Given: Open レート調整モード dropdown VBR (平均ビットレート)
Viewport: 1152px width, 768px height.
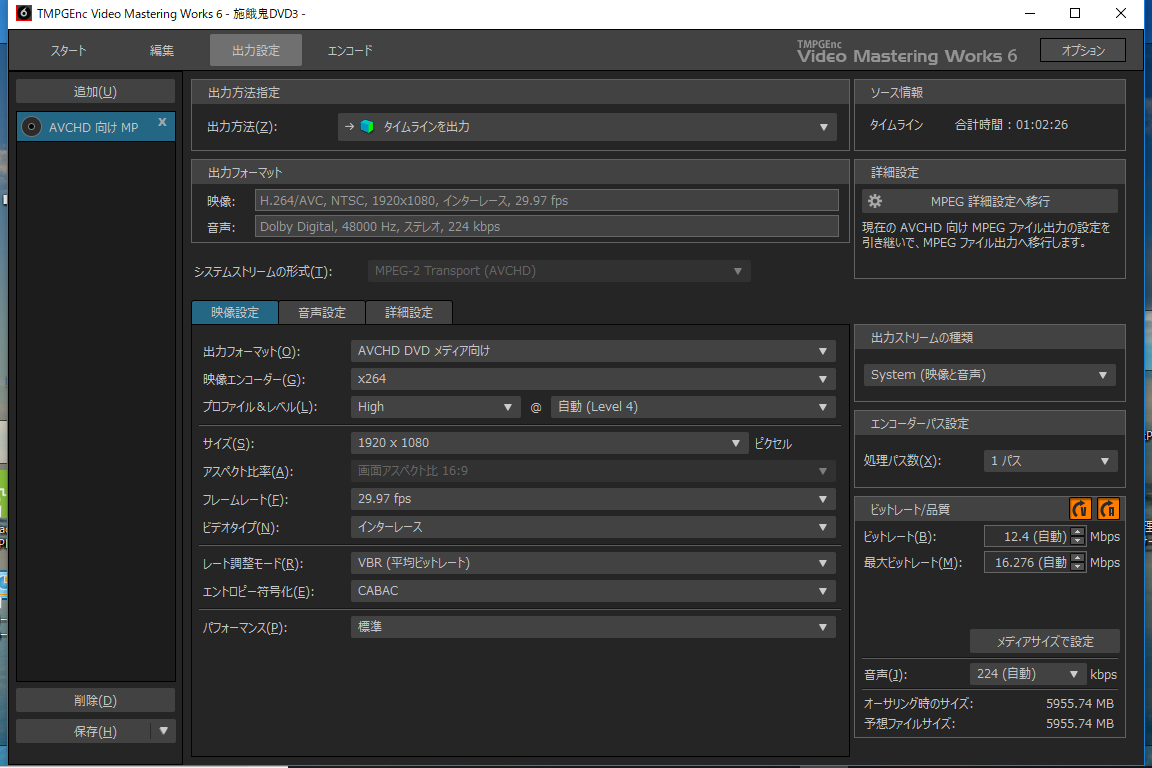Looking at the screenshot, I should point(593,563).
